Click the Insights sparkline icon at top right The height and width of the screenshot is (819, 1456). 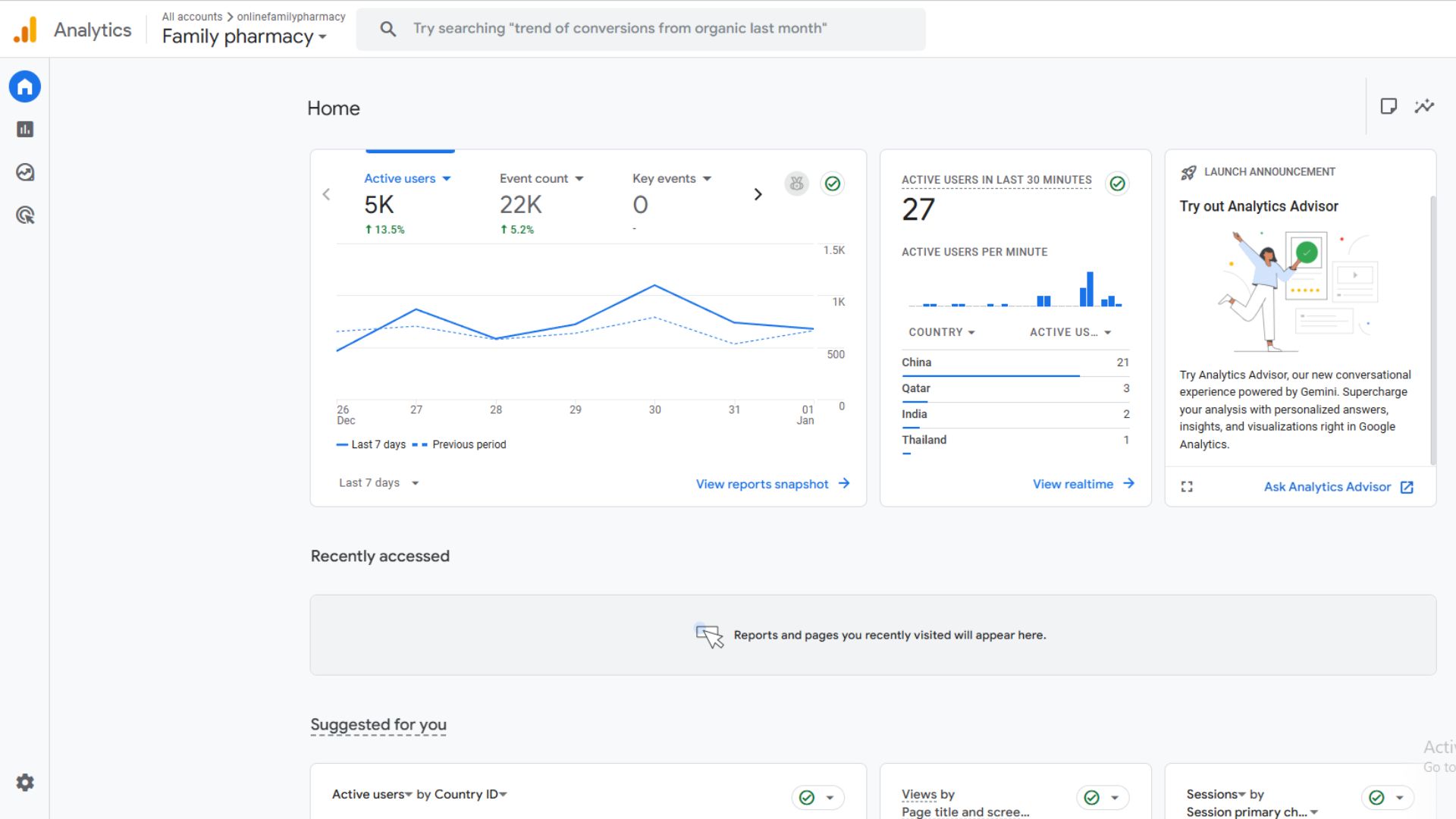[x=1424, y=106]
